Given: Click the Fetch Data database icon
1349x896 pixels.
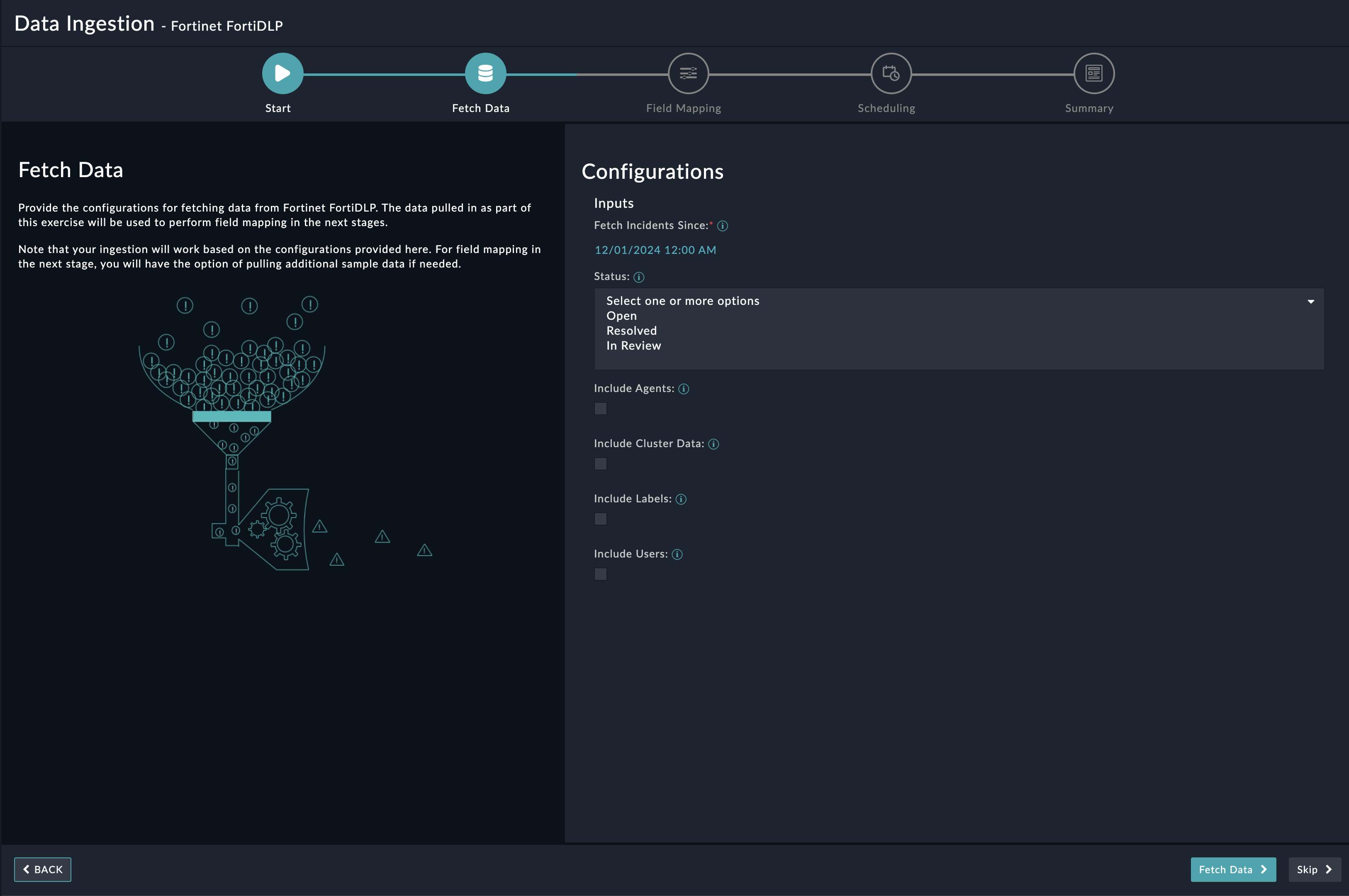Looking at the screenshot, I should pos(485,73).
